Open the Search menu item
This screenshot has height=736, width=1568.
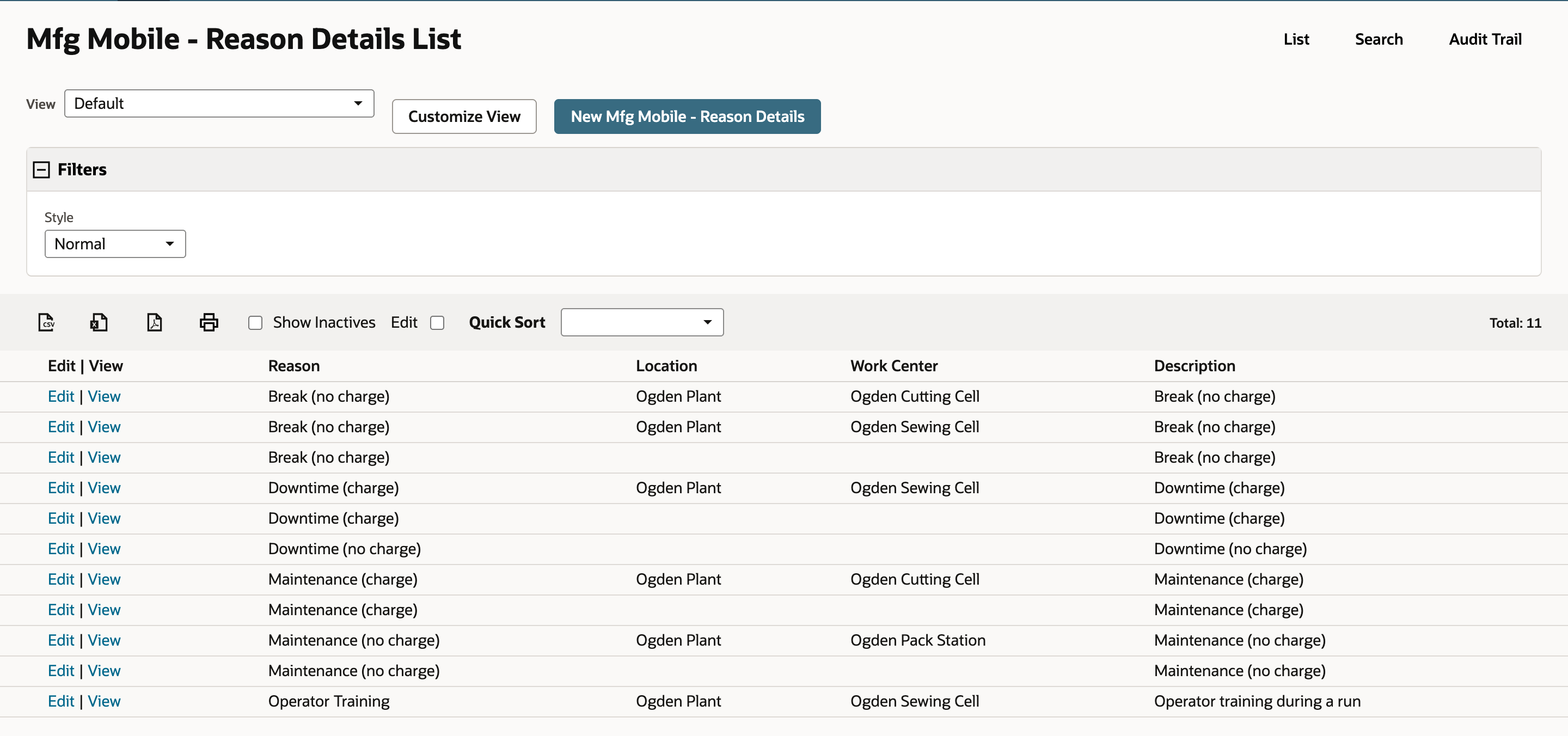point(1378,39)
